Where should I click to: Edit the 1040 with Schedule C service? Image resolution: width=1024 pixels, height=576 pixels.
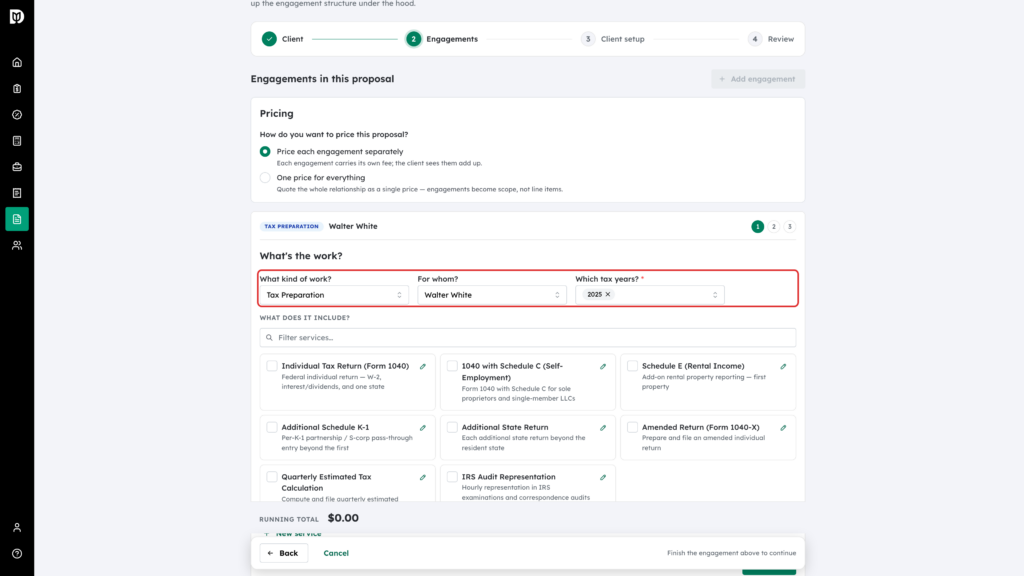tap(603, 366)
